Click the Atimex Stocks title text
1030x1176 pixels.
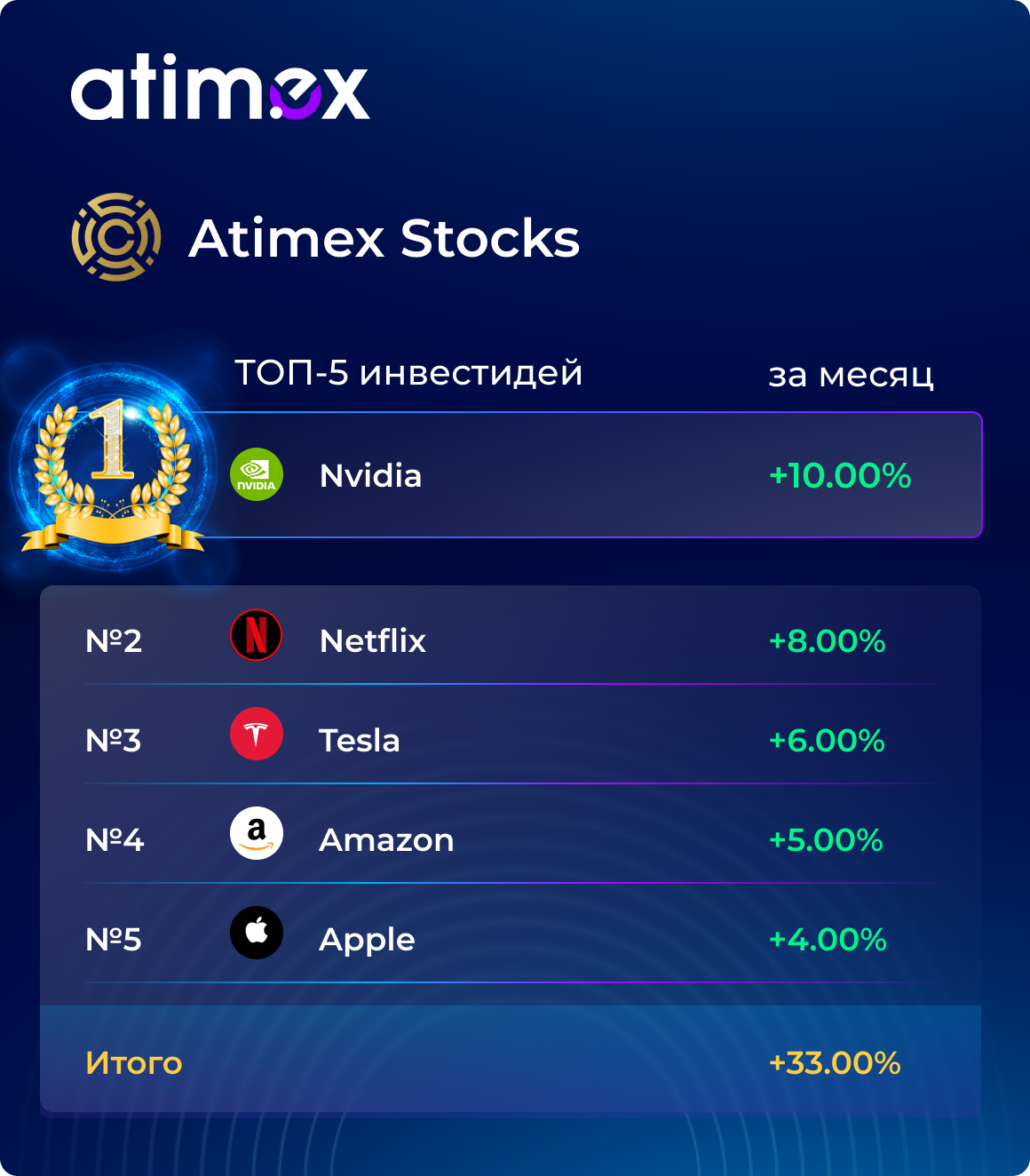click(x=384, y=238)
